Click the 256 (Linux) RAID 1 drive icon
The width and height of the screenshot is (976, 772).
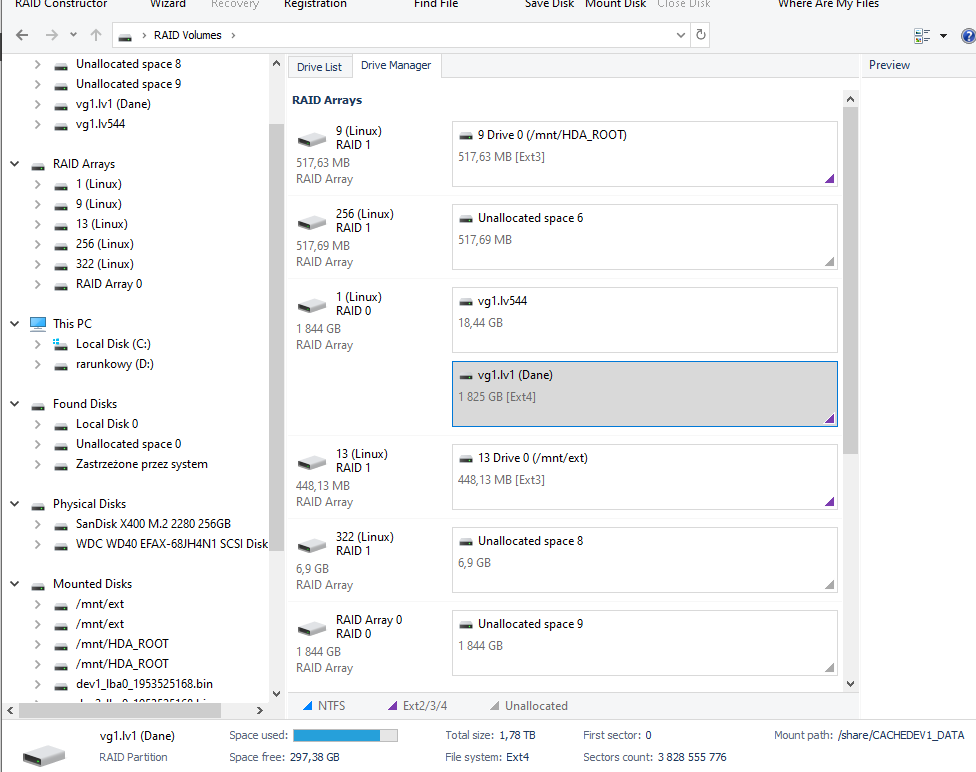point(312,222)
